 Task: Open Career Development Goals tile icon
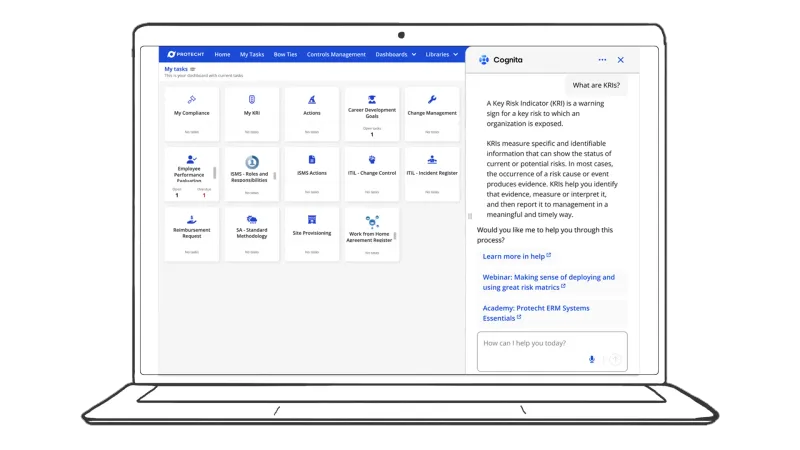372,99
